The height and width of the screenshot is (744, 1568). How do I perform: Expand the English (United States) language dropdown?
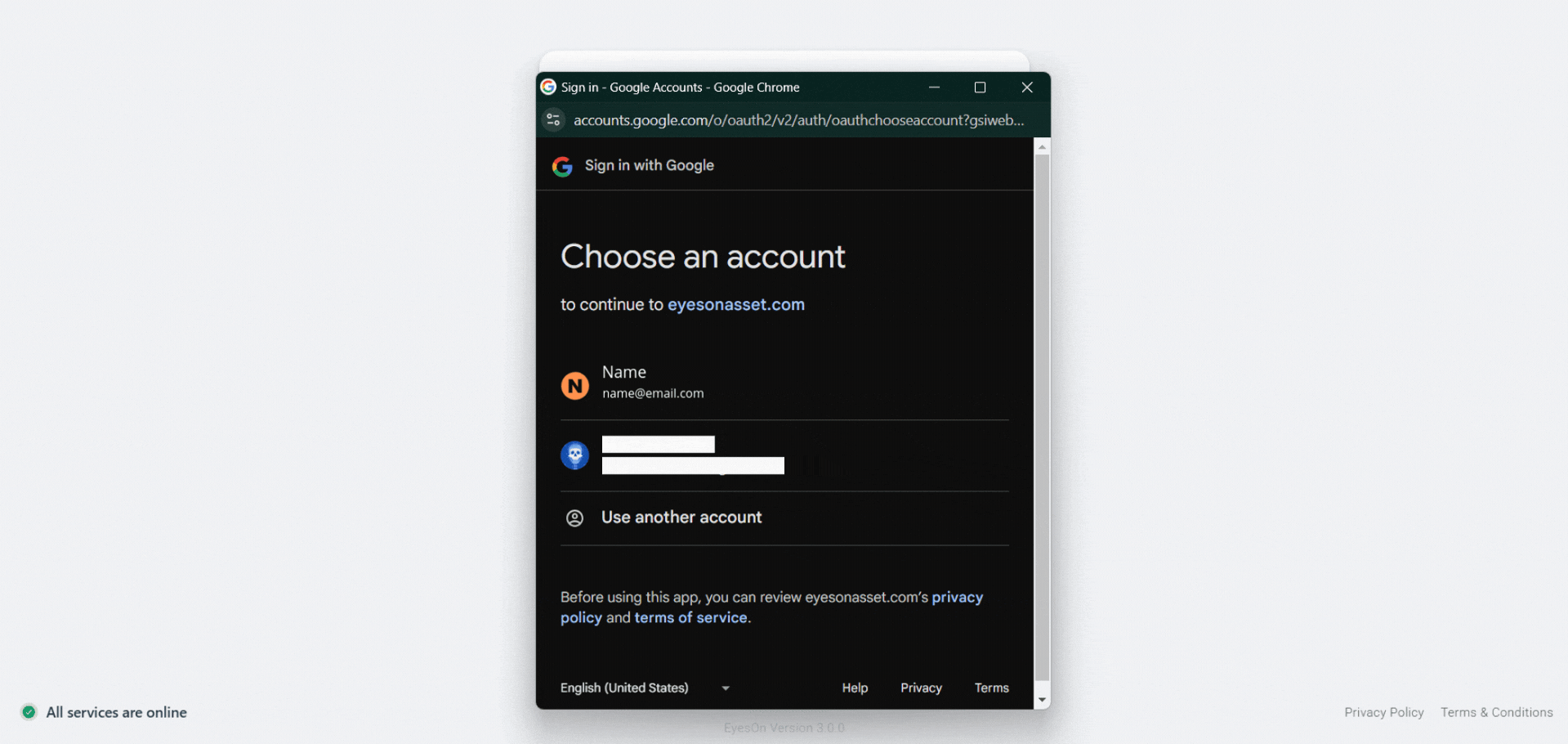tap(645, 688)
